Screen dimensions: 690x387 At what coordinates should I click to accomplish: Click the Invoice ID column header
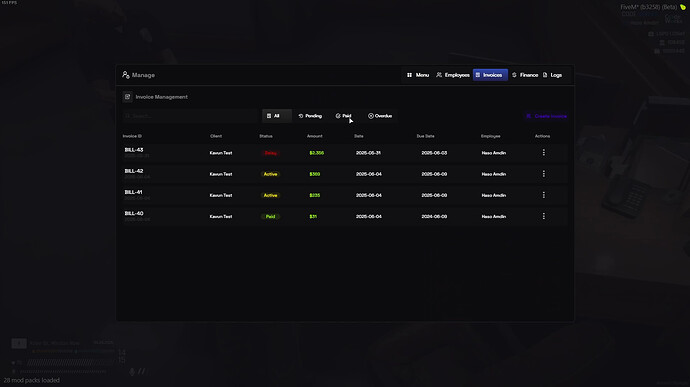point(132,136)
